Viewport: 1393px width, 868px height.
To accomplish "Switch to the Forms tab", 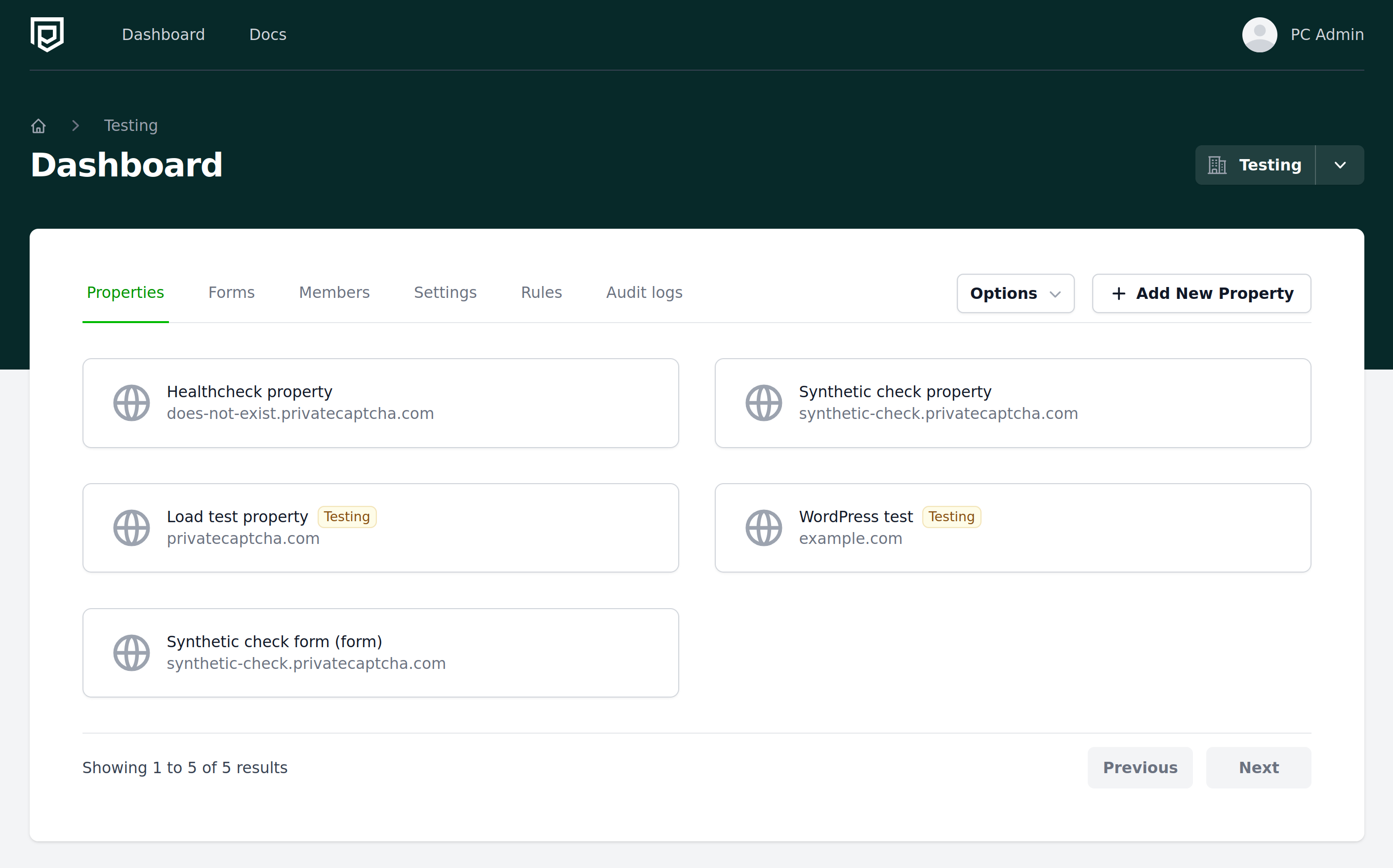I will [x=231, y=293].
